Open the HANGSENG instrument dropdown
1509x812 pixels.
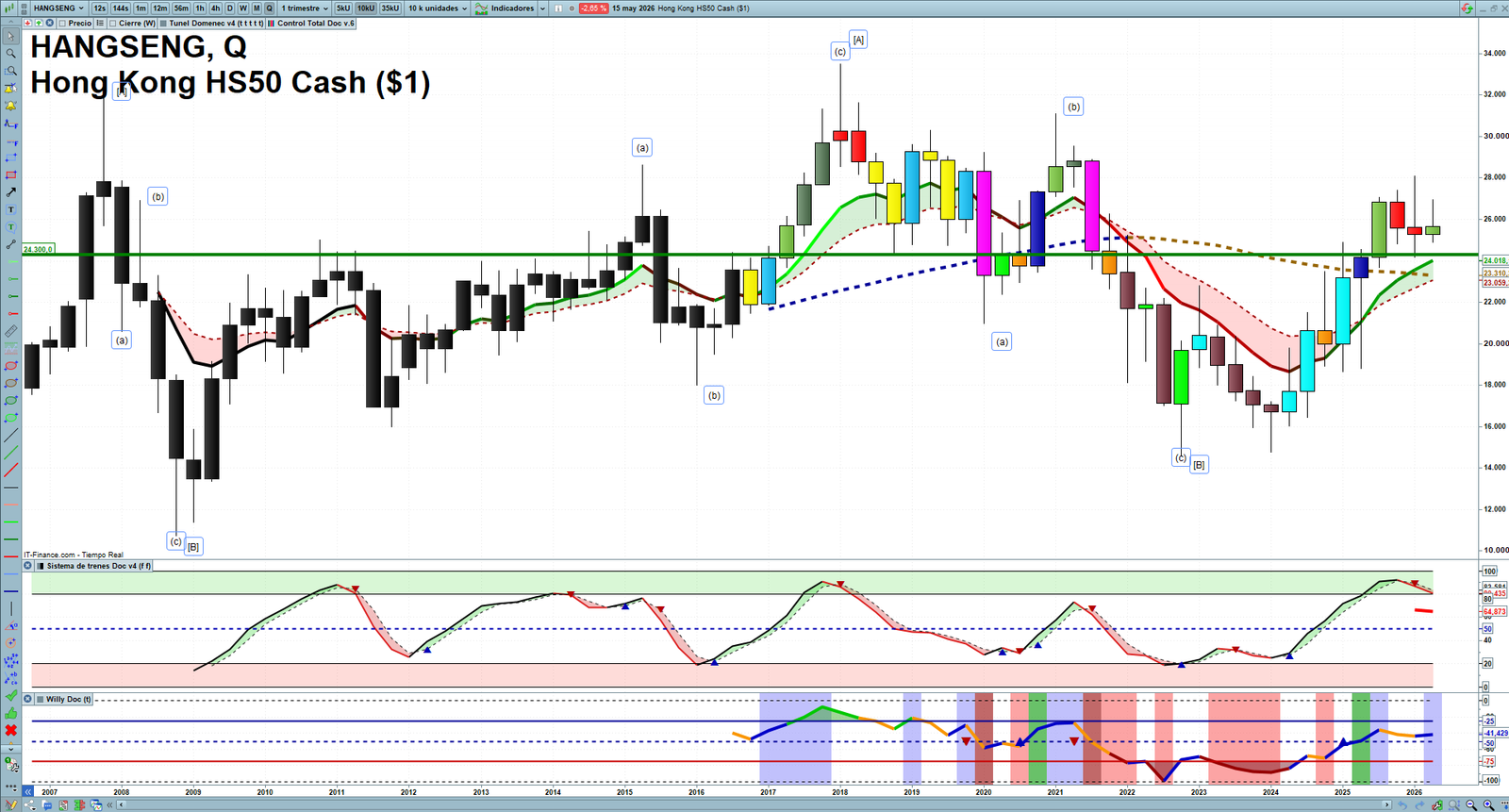click(58, 8)
